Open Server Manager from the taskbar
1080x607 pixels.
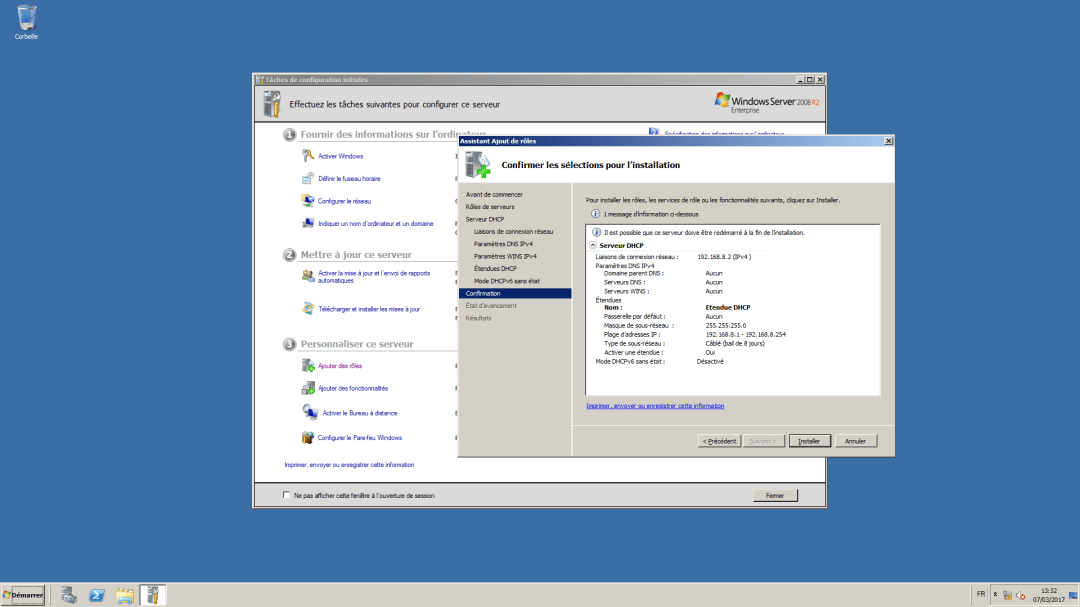click(x=67, y=594)
